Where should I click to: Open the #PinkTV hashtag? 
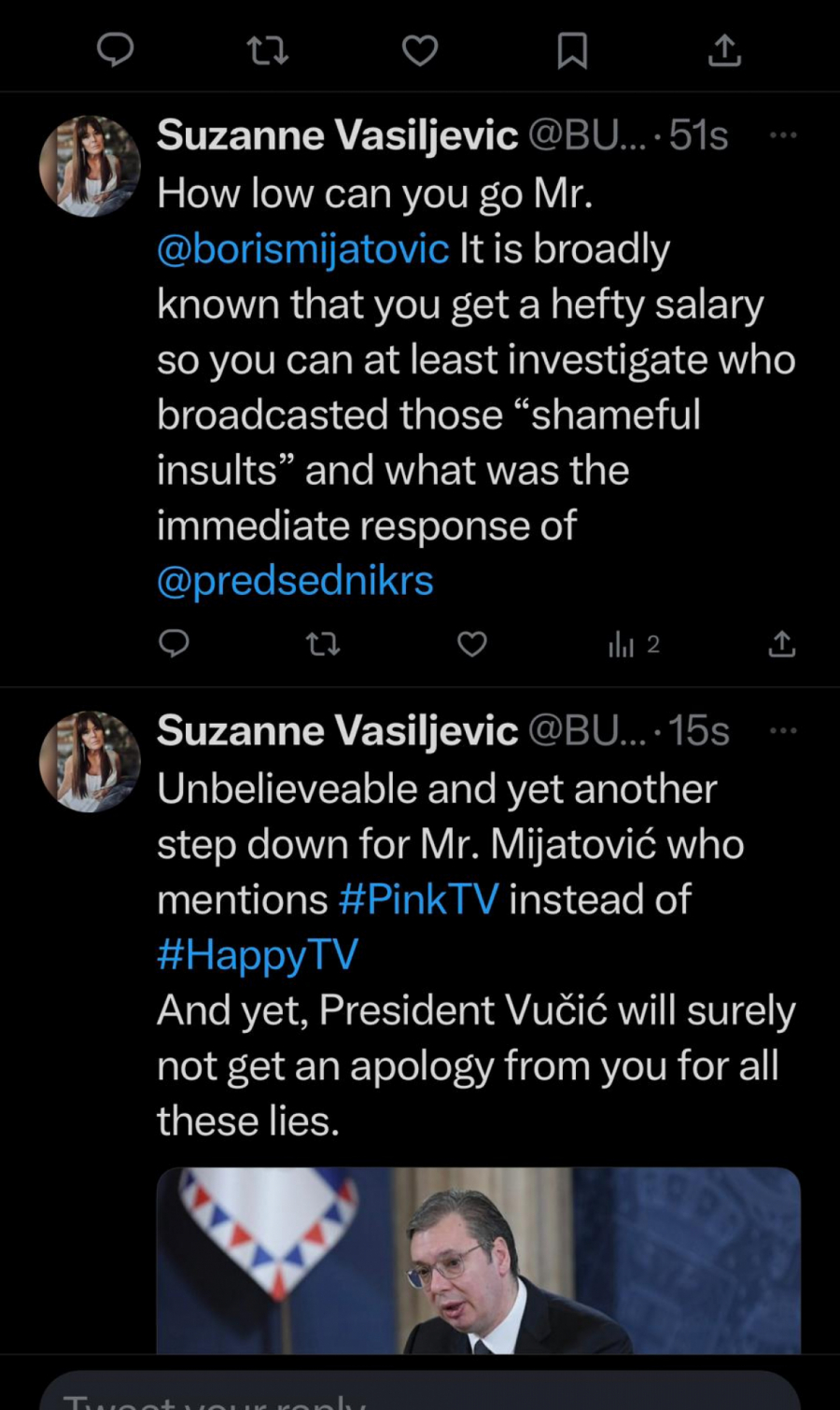(x=418, y=899)
